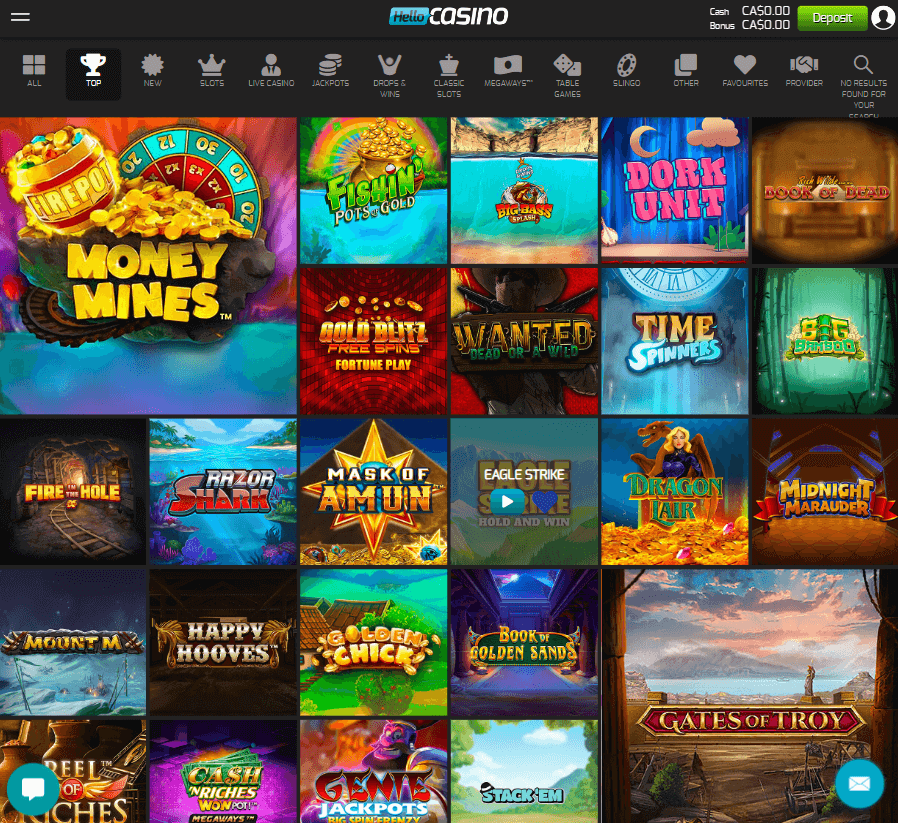Open Fire in the Hole game
This screenshot has height=823, width=898.
pos(73,492)
